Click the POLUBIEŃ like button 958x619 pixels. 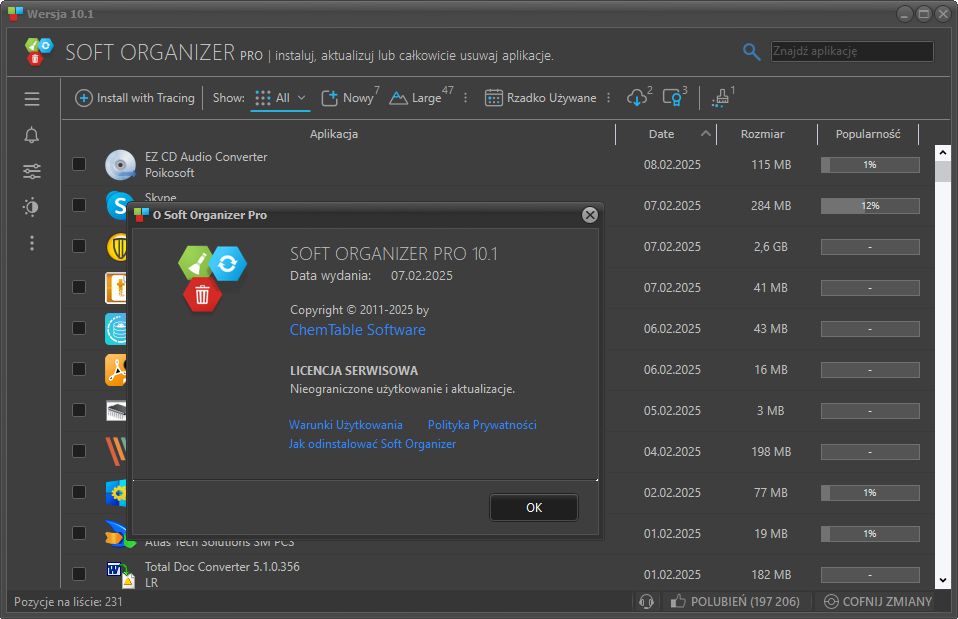click(735, 602)
